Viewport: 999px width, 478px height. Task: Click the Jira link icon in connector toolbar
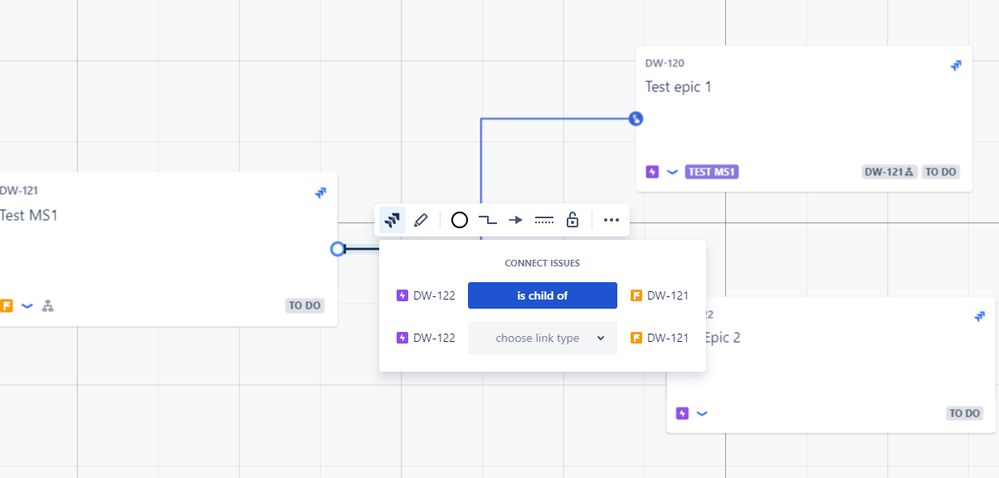(x=392, y=221)
